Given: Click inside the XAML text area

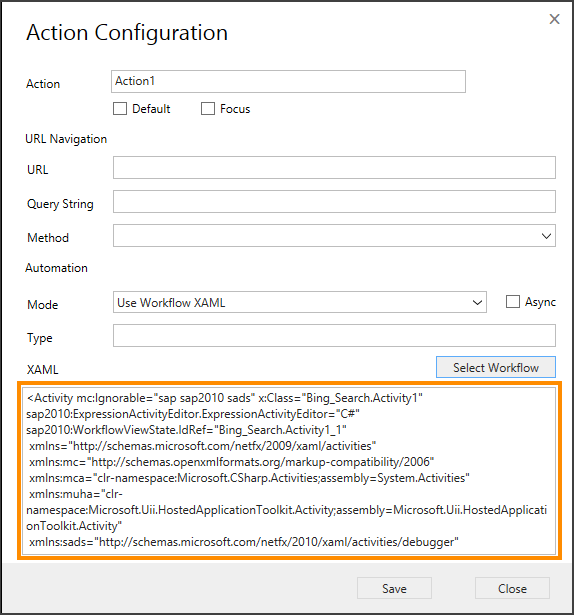Looking at the screenshot, I should (x=289, y=471).
